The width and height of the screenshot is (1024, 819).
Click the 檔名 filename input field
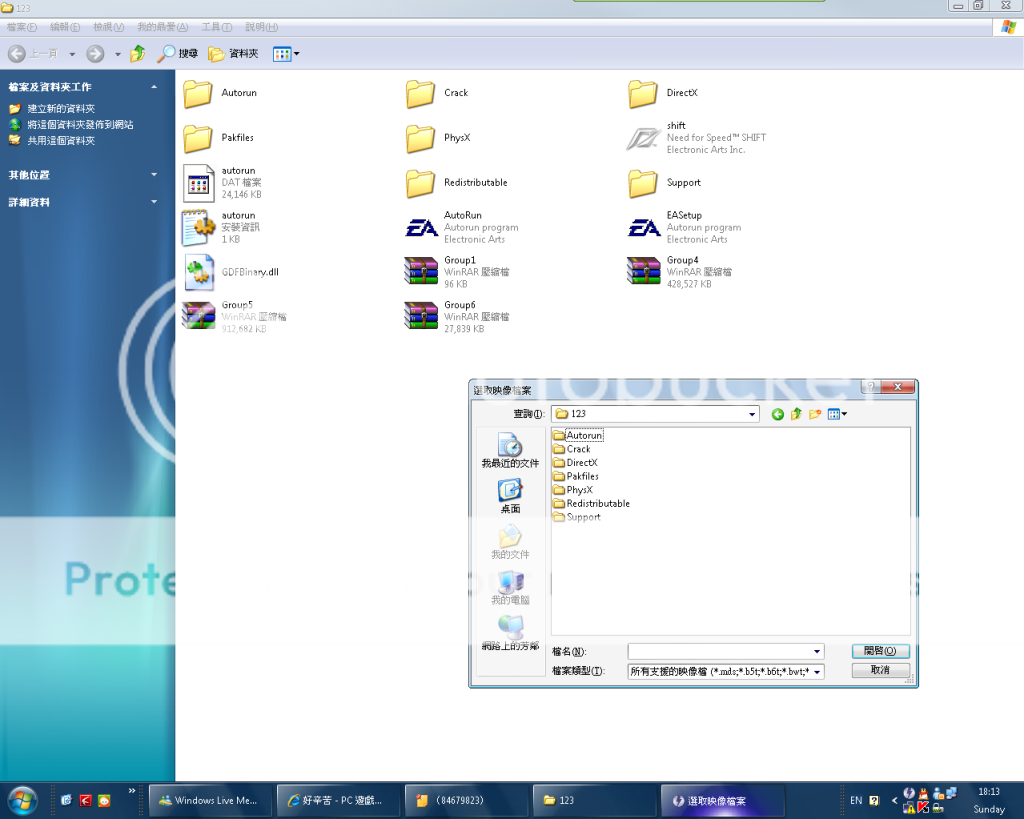click(x=720, y=651)
